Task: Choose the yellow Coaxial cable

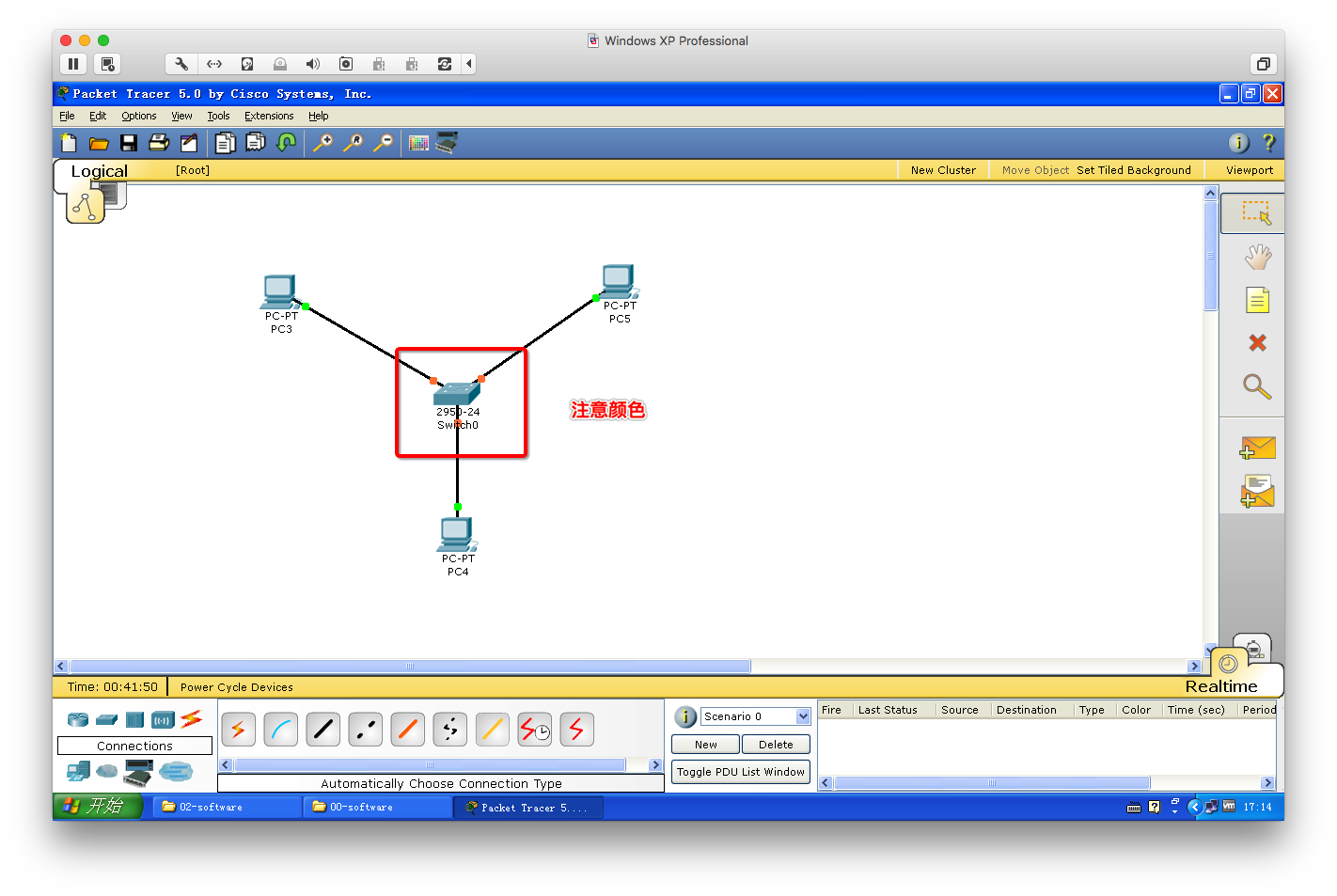Action: click(x=493, y=730)
